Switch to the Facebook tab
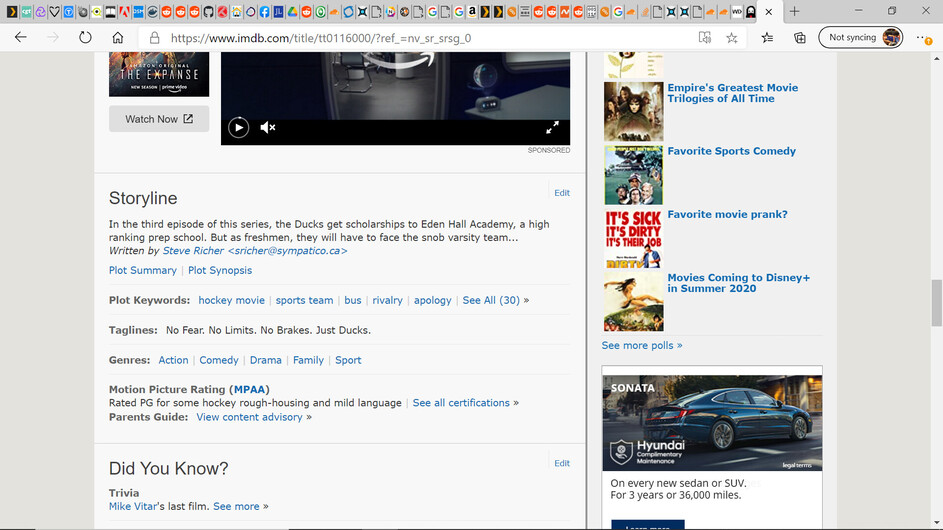Screen dimensions: 943x530 (264, 11)
